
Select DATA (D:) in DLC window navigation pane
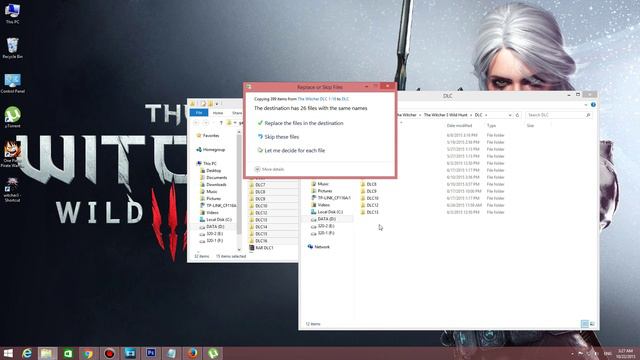[x=323, y=219]
